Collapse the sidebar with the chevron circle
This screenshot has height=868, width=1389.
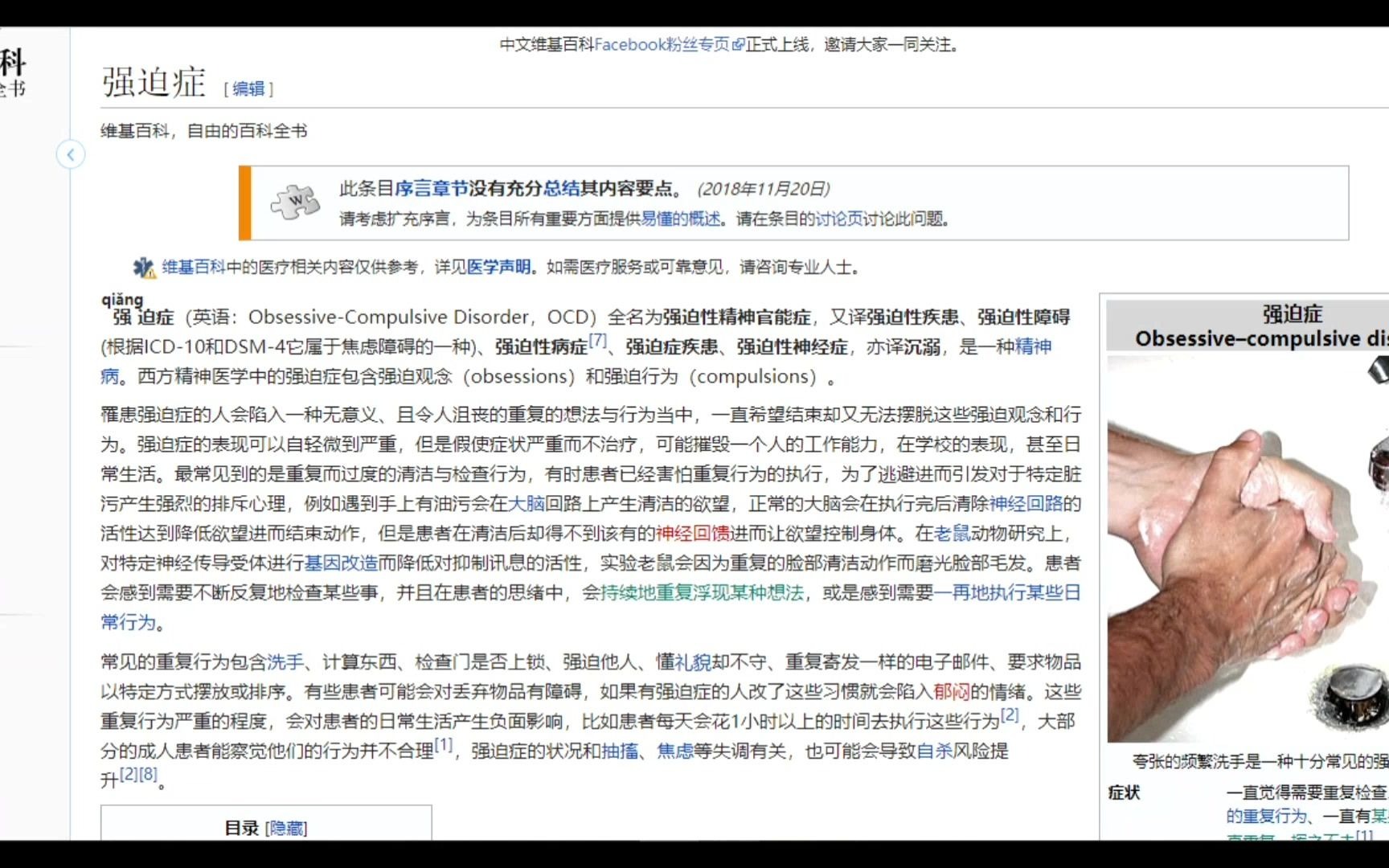point(71,154)
